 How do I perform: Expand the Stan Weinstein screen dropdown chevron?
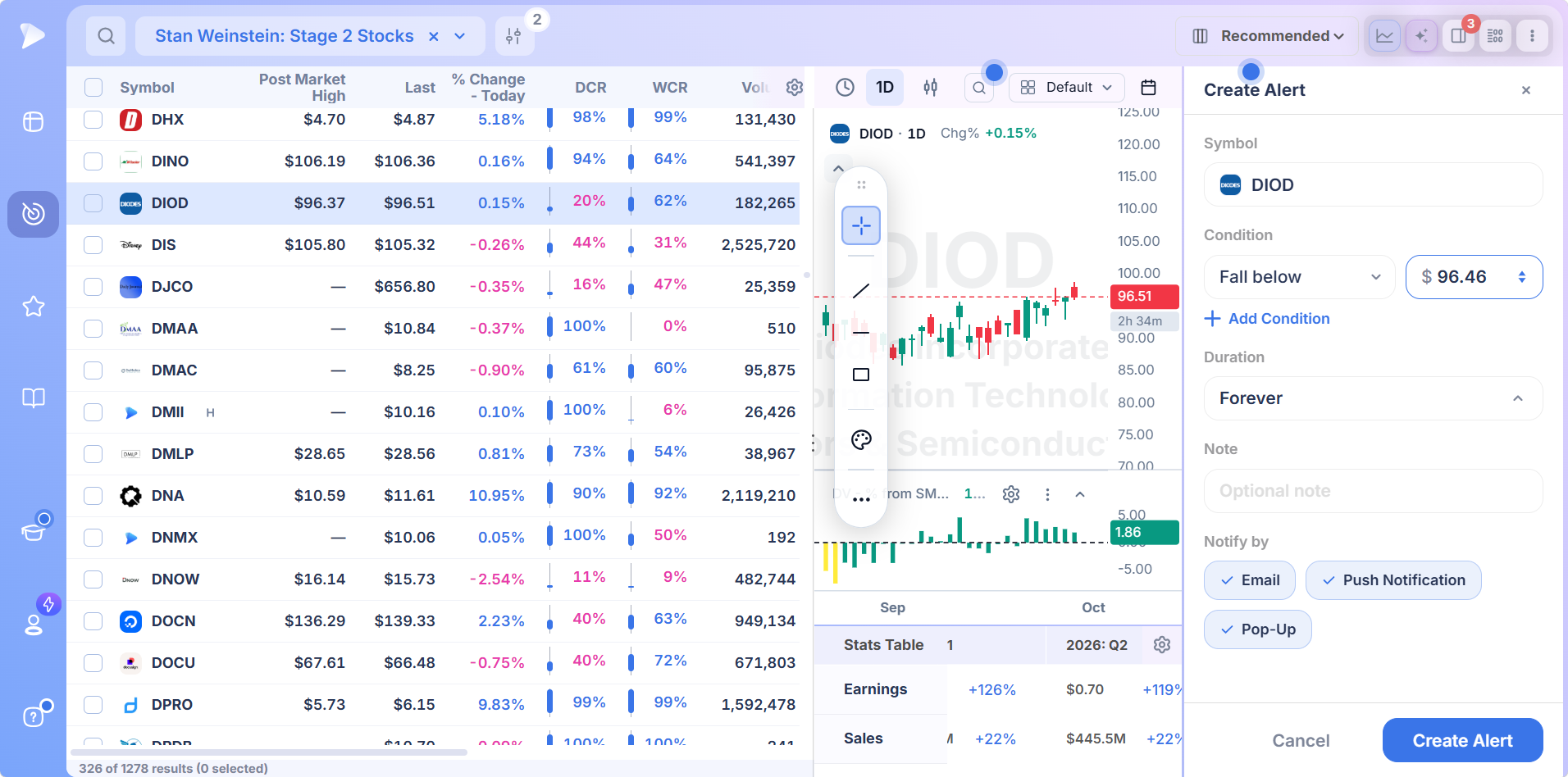click(x=460, y=36)
